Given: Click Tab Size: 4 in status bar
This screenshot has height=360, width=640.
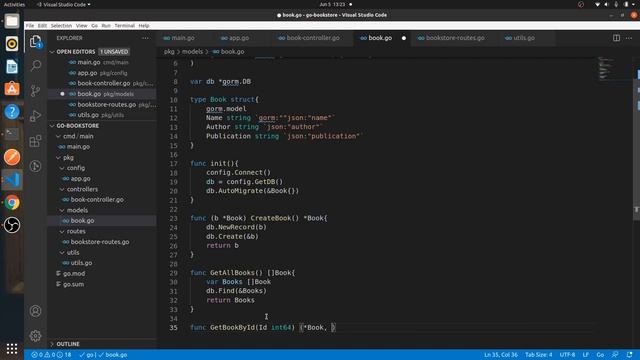Looking at the screenshot, I should point(538,355).
